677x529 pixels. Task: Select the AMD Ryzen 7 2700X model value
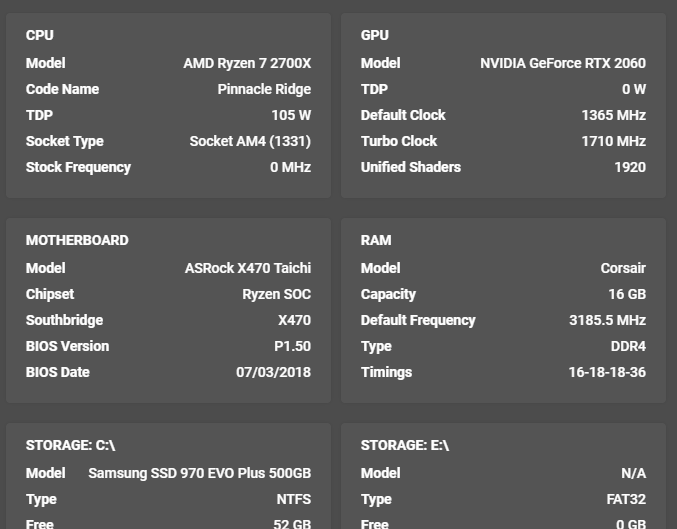[x=247, y=63]
